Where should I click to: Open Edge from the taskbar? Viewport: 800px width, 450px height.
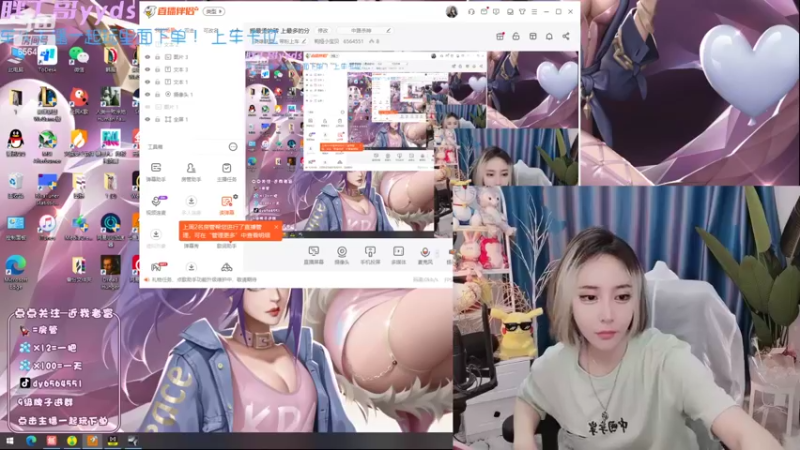coord(31,441)
